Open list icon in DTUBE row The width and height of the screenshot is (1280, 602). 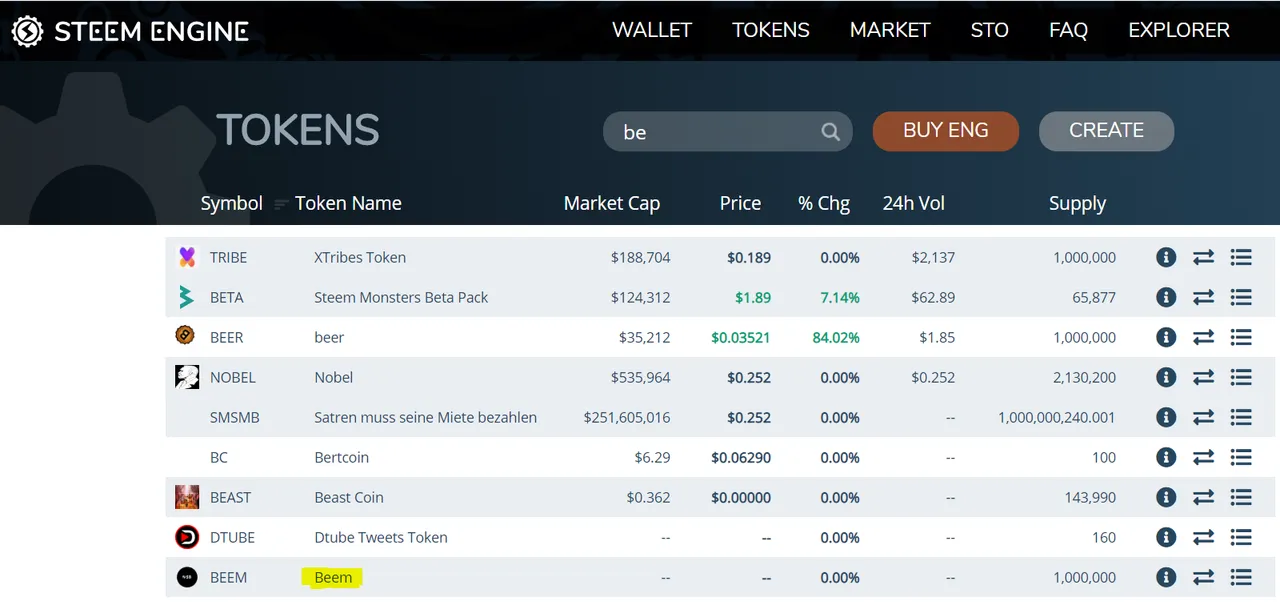tap(1241, 537)
